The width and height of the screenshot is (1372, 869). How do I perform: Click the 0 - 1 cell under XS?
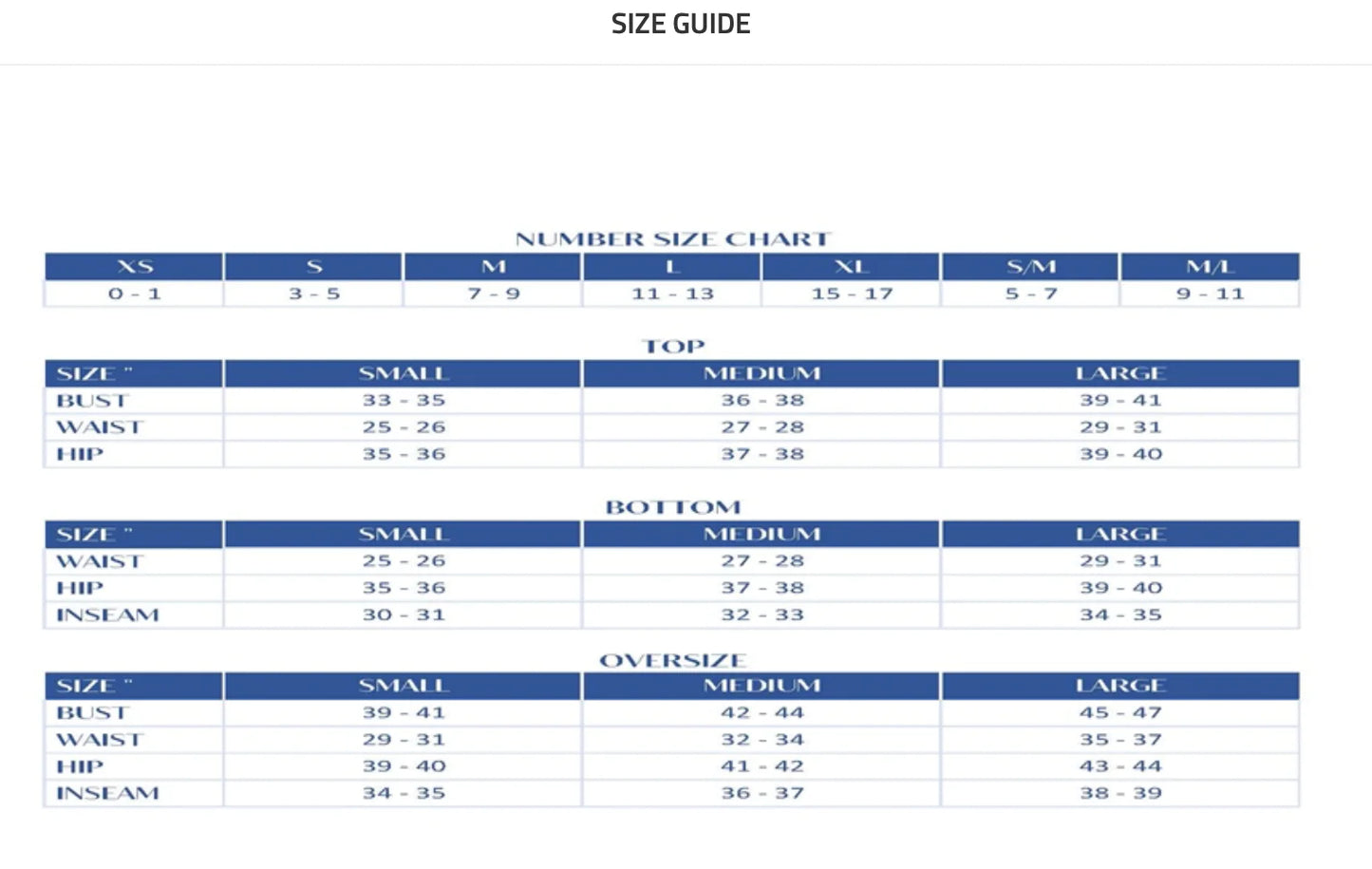(x=135, y=294)
